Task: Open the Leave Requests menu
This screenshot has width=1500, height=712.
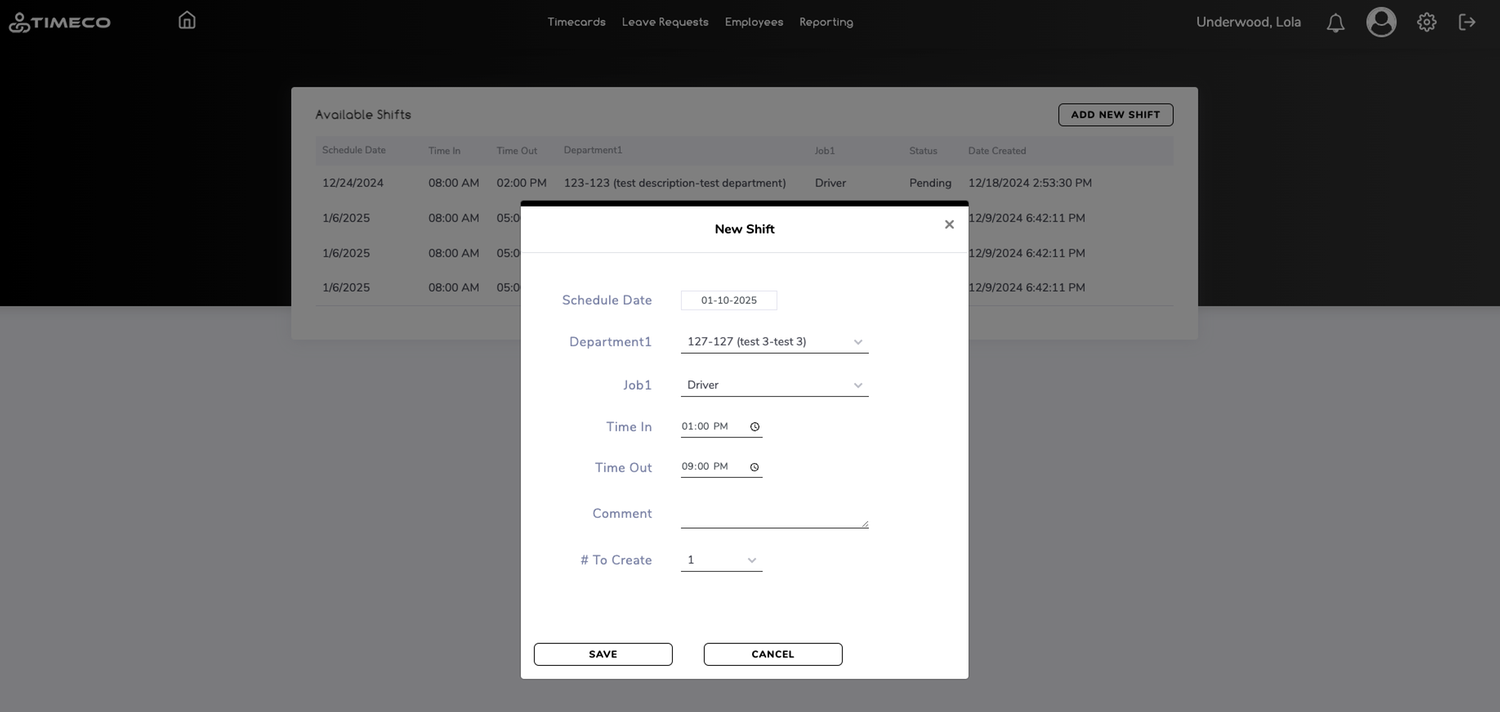Action: 665,22
